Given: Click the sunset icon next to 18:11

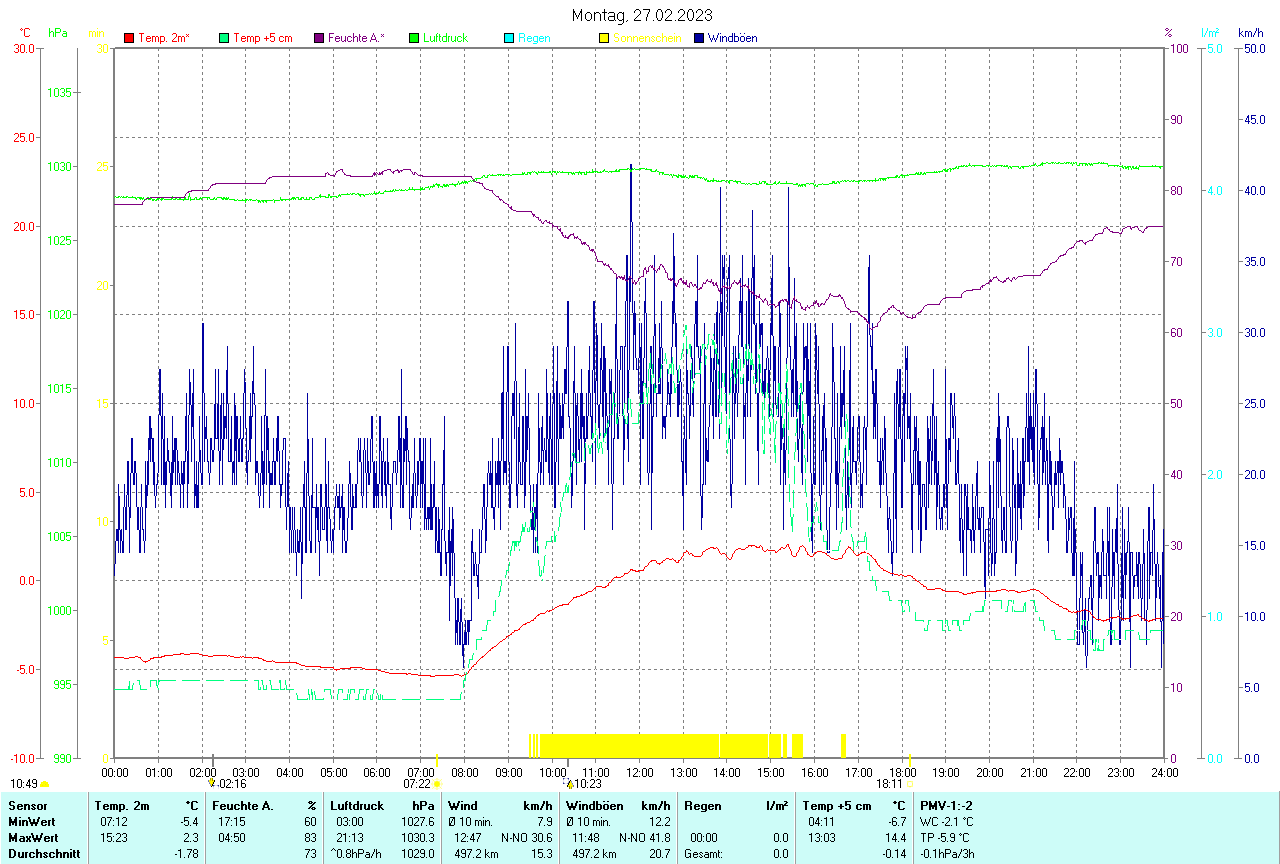Looking at the screenshot, I should click(910, 785).
